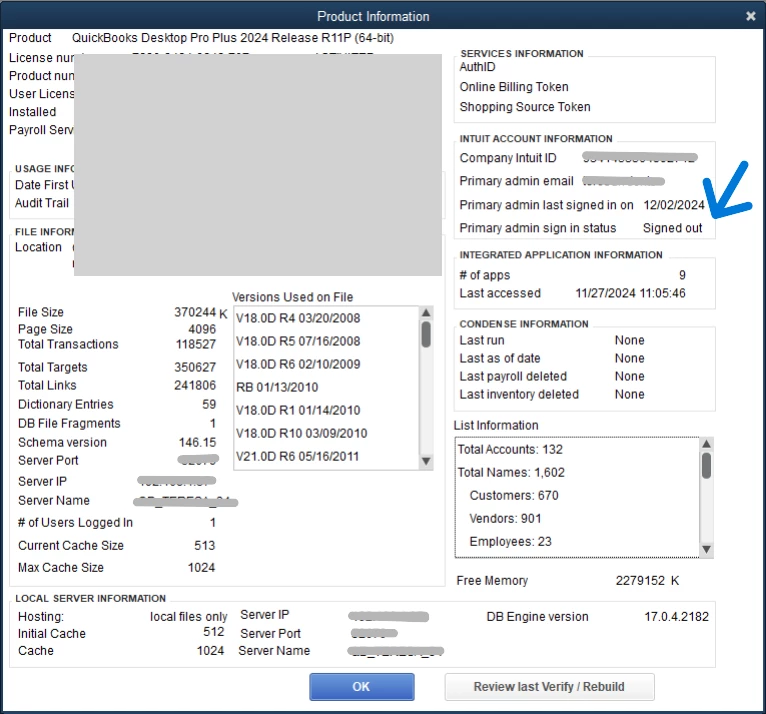Click Last inventory deleted None value
This screenshot has height=714, width=766.
[x=629, y=394]
